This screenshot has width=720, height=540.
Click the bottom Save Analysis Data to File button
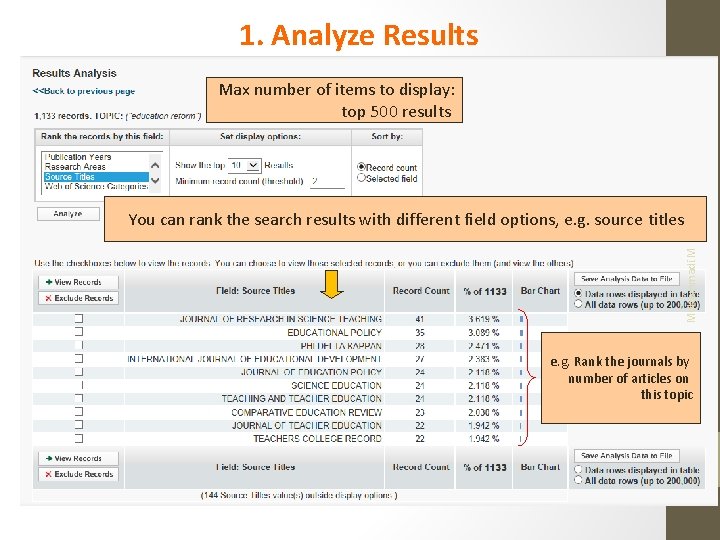pyautogui.click(x=627, y=456)
